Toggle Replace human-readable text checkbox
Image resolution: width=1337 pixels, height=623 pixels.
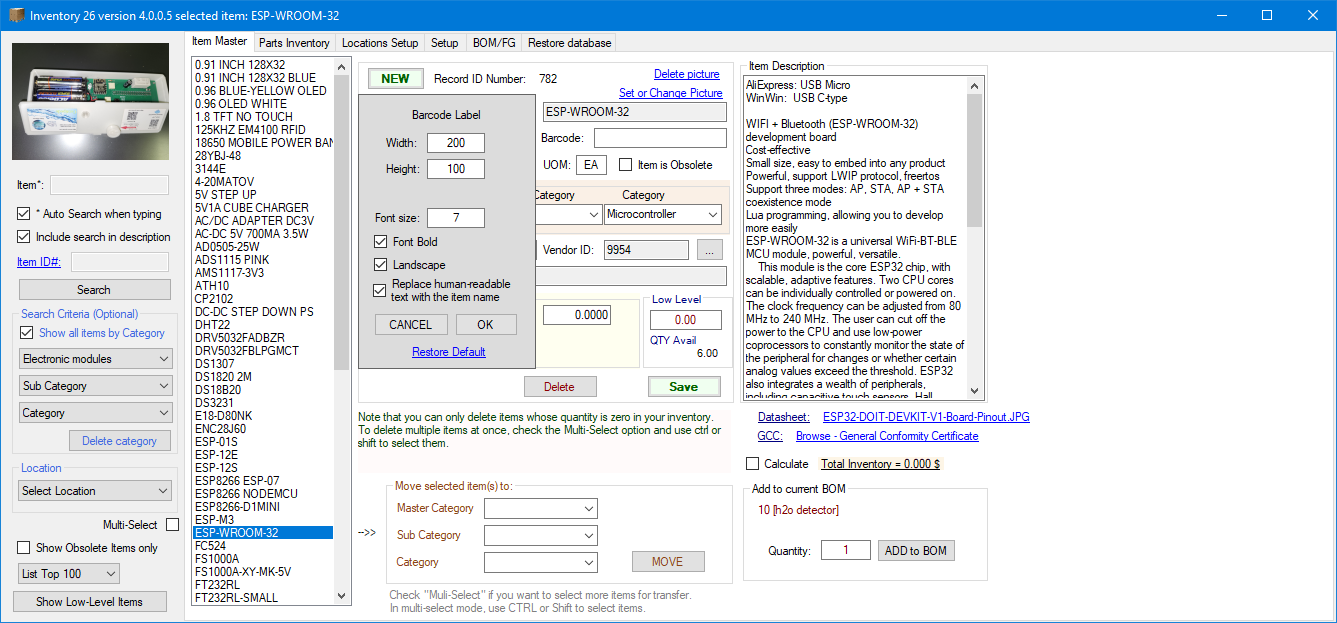380,290
